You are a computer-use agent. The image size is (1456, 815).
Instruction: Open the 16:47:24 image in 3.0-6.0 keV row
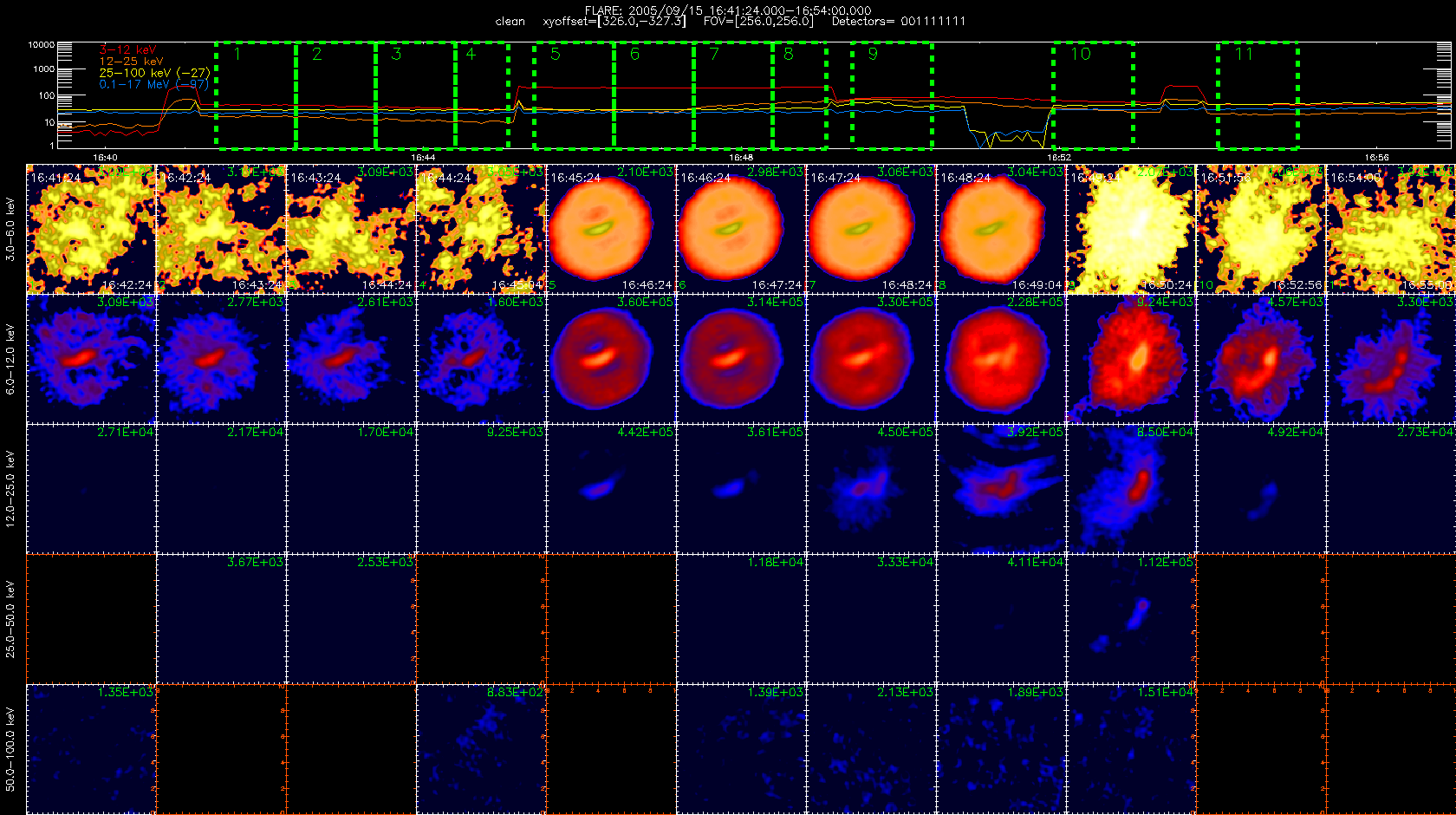coord(871,229)
